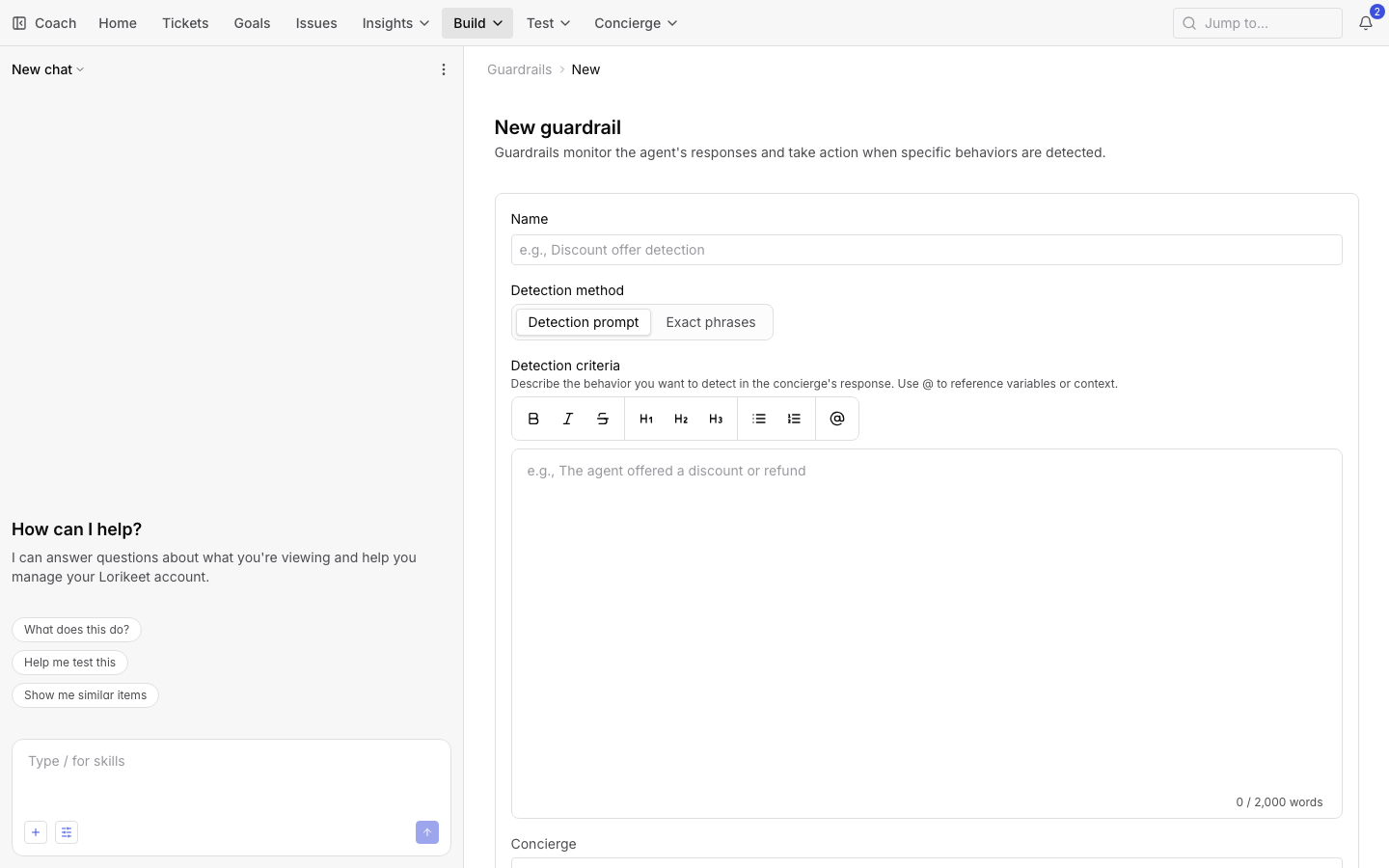
Task: Click the 'Help me test this' suggestion
Action: click(x=69, y=663)
